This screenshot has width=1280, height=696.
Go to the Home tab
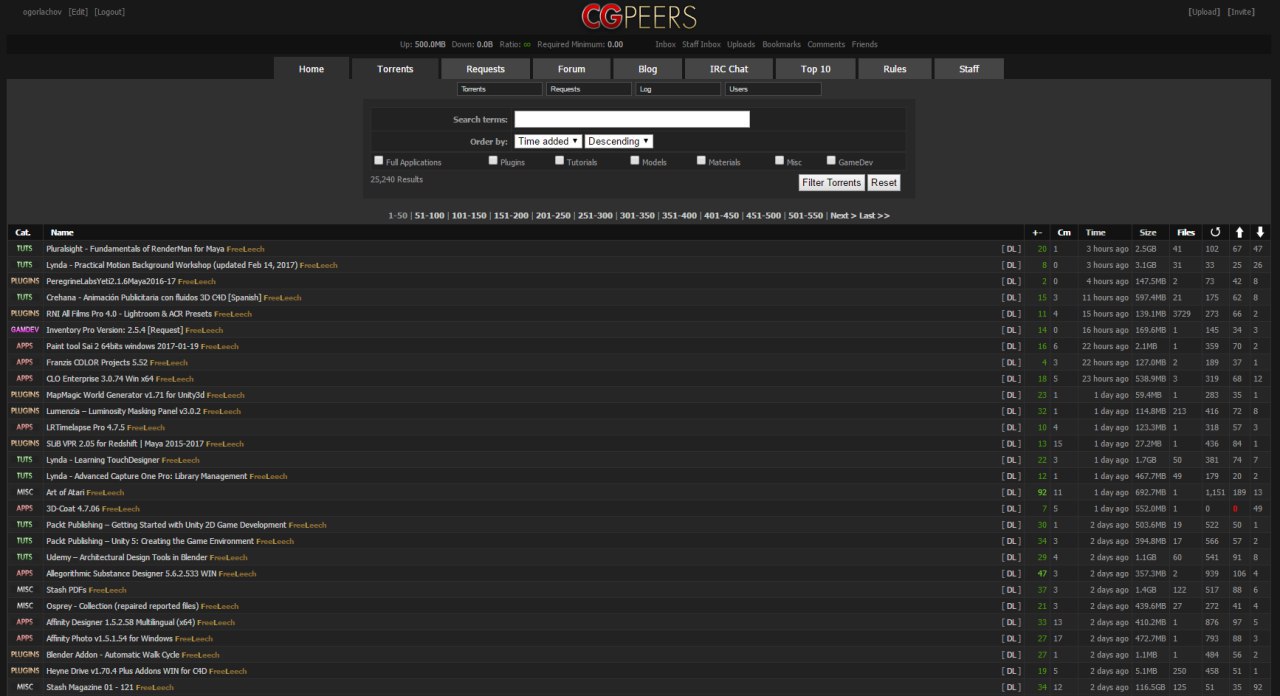(311, 69)
